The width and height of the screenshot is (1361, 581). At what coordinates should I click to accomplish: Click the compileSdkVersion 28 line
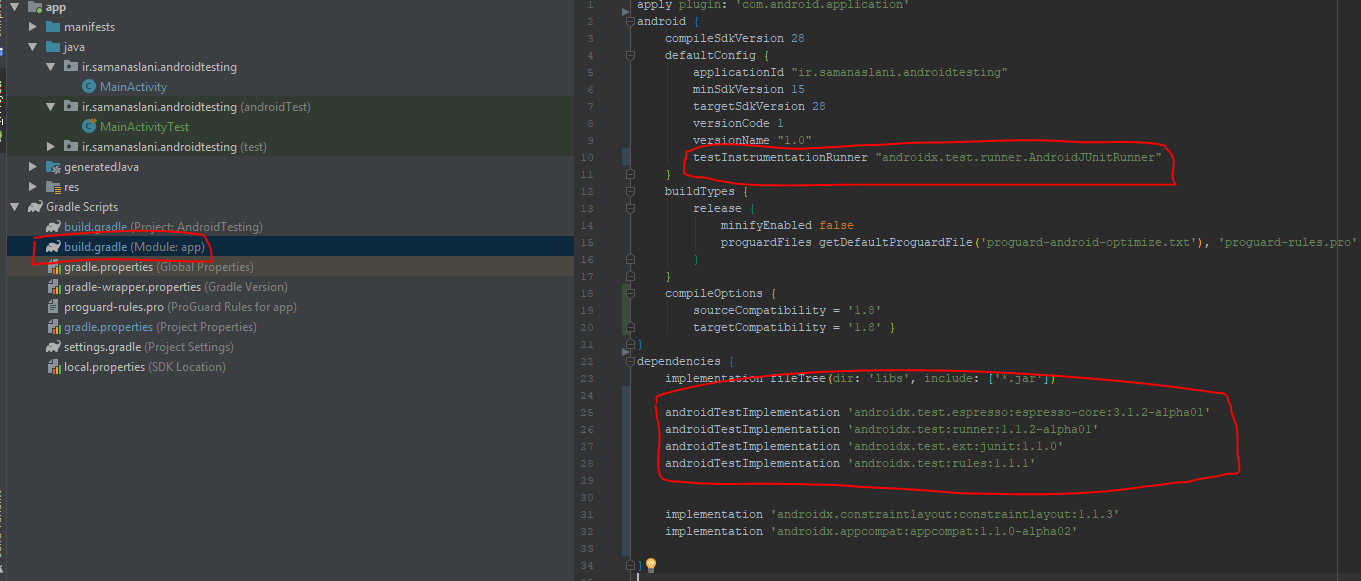[735, 38]
